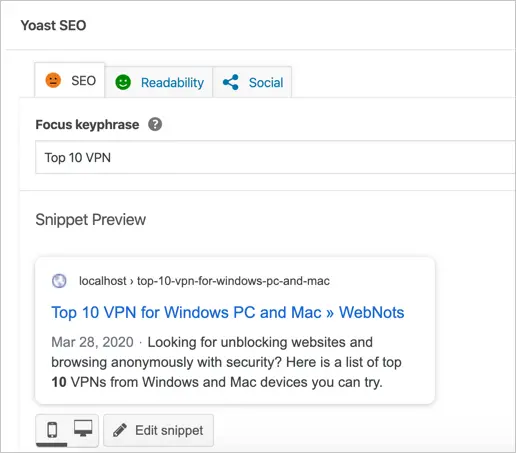Image resolution: width=516 pixels, height=453 pixels.
Task: Click the Top 10 VPN snippet title link
Action: coord(228,313)
